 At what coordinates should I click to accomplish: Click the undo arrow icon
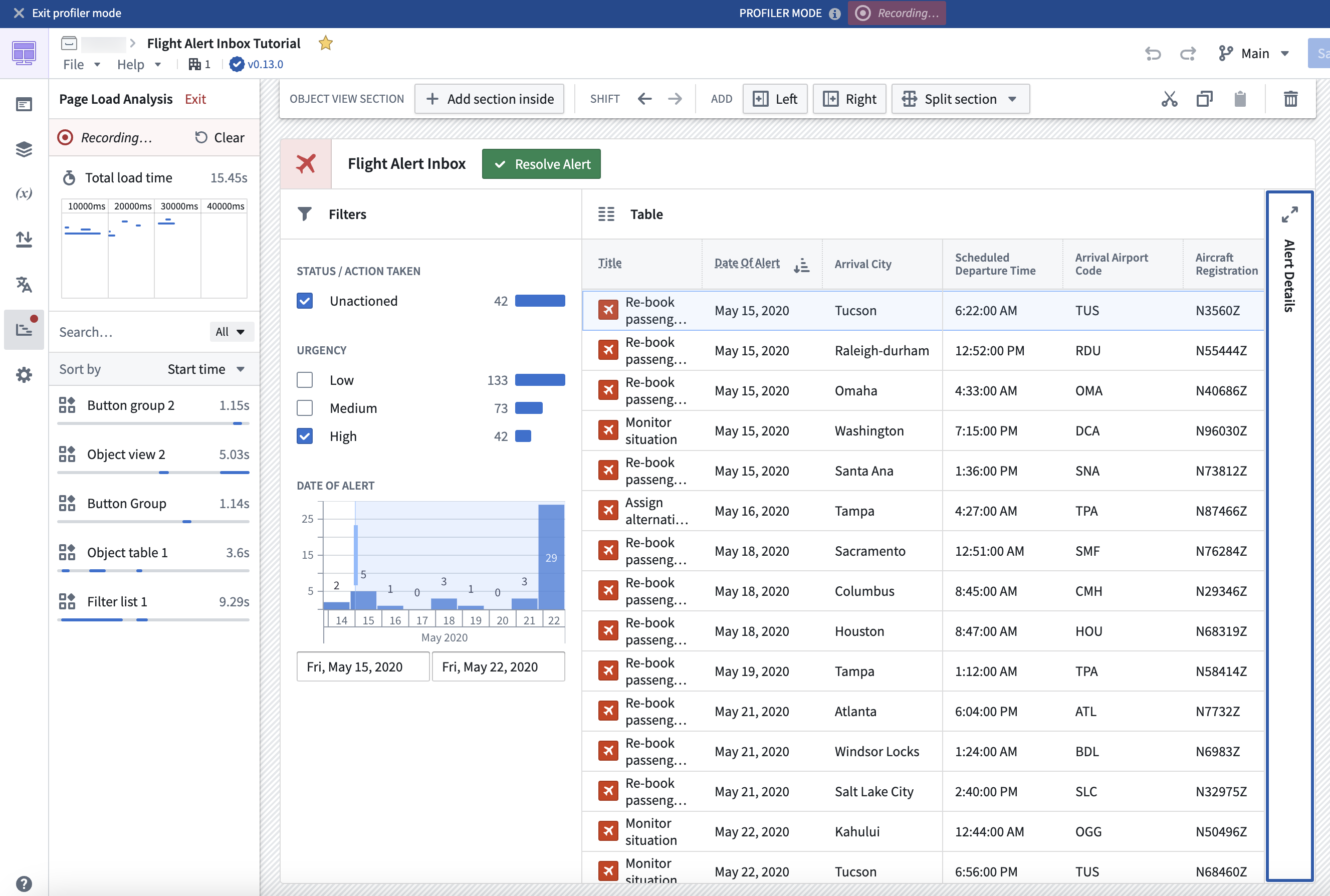pyautogui.click(x=1153, y=54)
